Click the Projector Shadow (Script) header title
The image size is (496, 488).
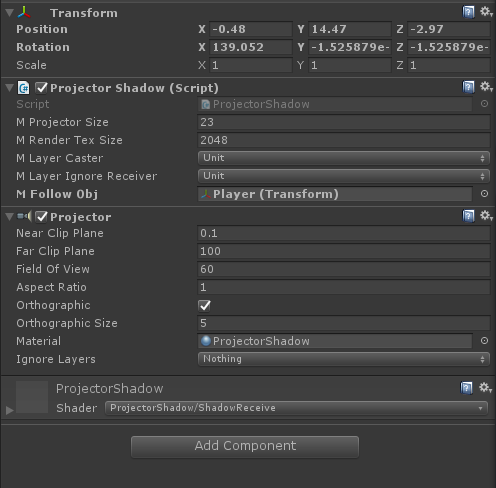point(134,88)
